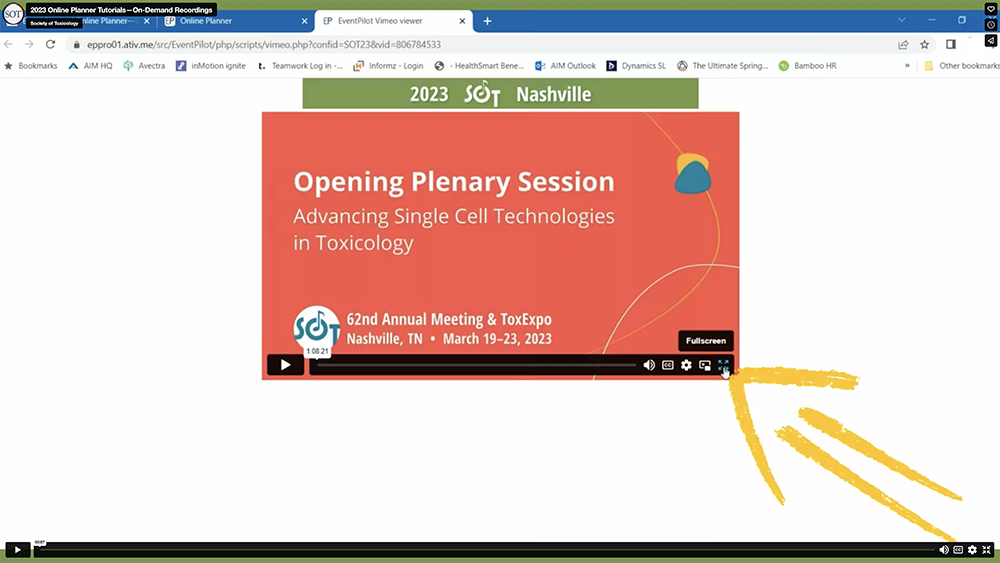Add video to Watch Later clock icon

(x=991, y=24)
